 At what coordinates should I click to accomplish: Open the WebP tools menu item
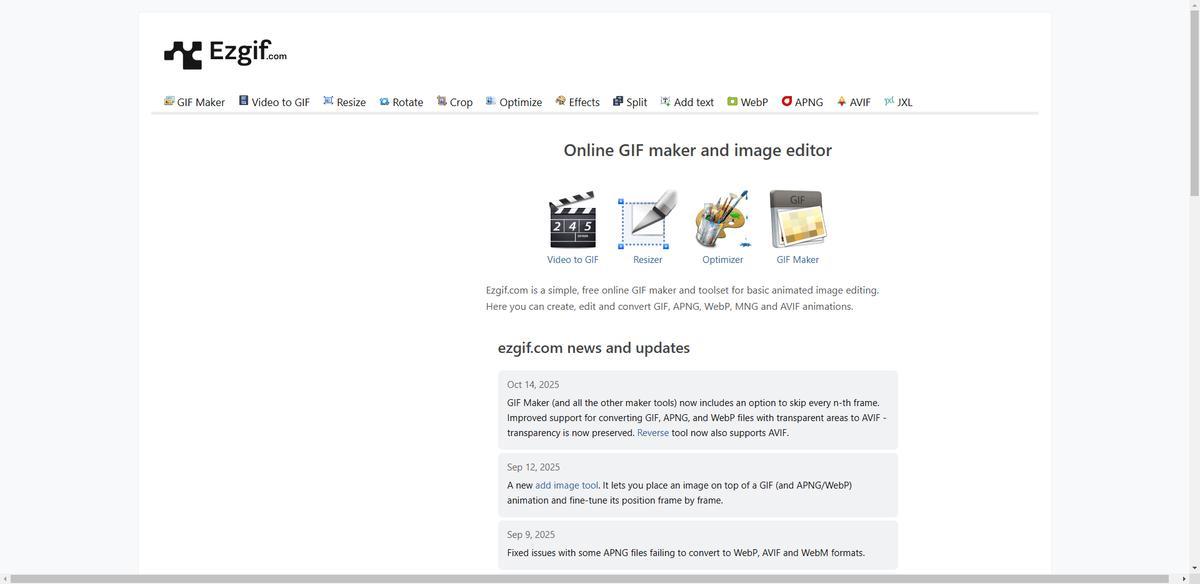pyautogui.click(x=748, y=102)
